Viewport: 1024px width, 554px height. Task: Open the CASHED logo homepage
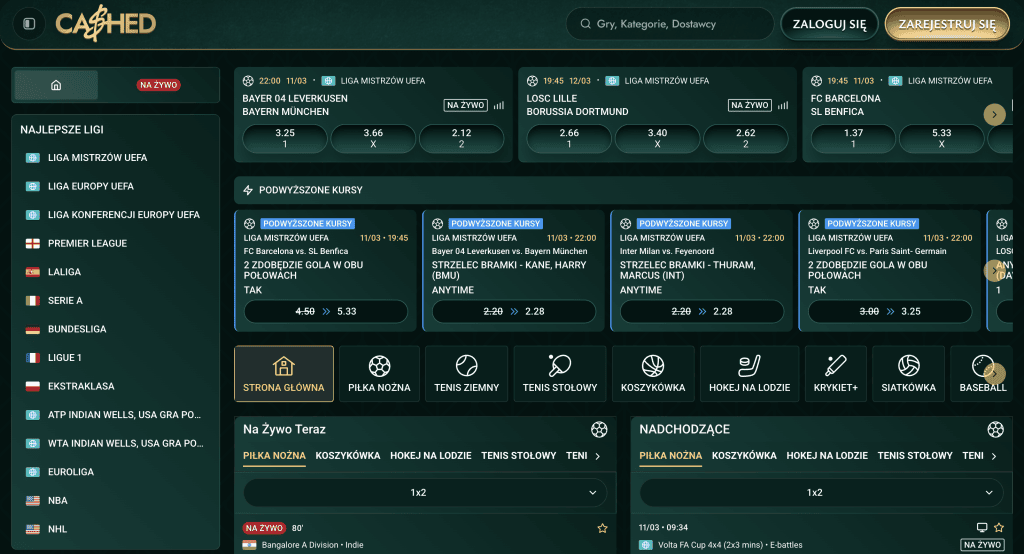[105, 24]
